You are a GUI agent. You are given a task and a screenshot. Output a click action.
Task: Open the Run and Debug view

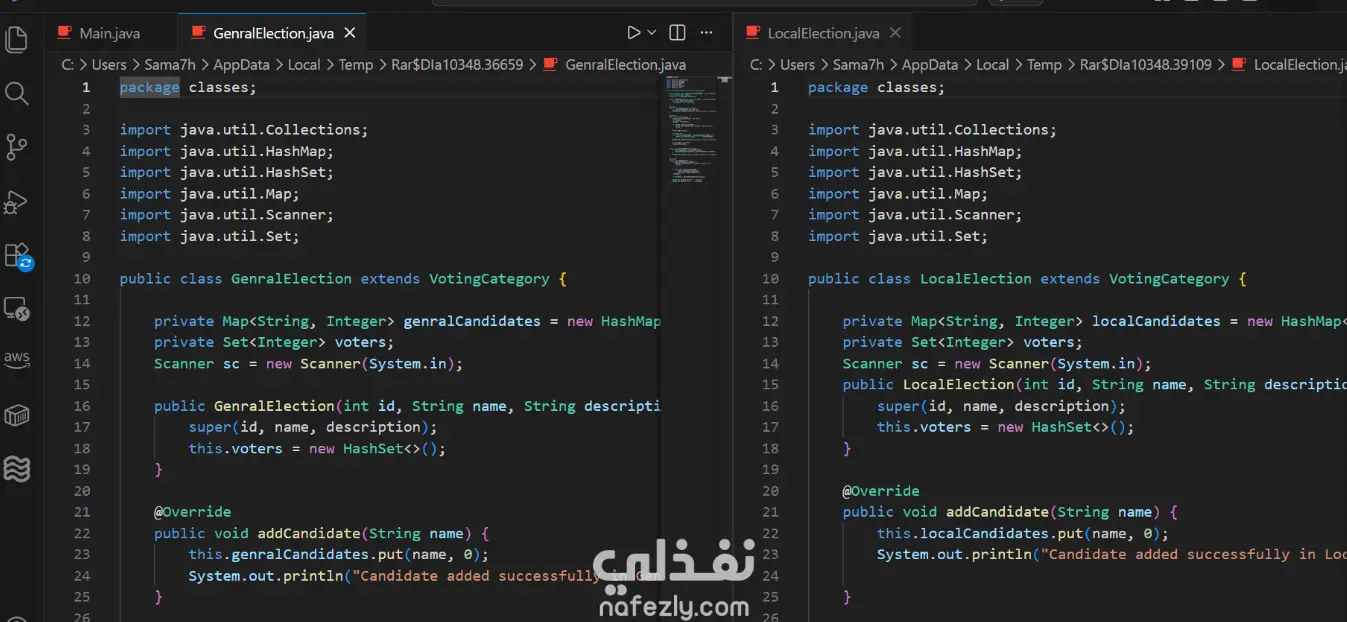(17, 202)
